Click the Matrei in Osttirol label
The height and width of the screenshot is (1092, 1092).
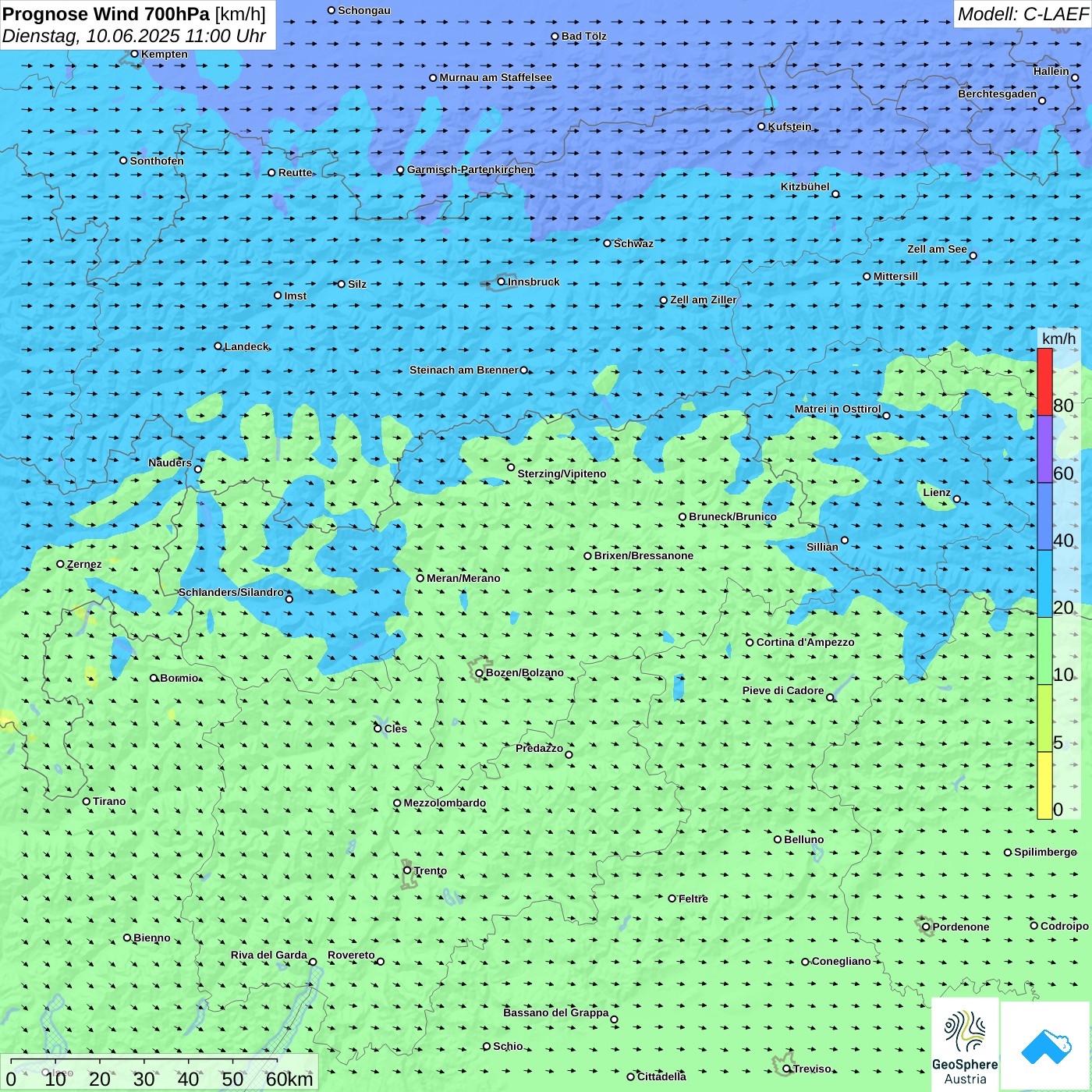tap(838, 409)
